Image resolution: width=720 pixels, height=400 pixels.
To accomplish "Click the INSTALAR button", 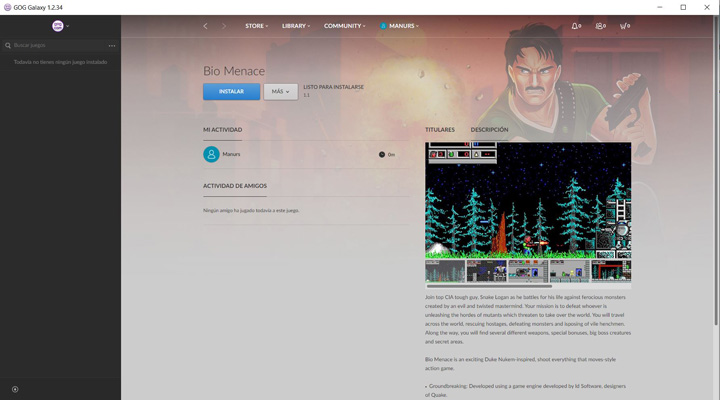I will click(x=231, y=91).
